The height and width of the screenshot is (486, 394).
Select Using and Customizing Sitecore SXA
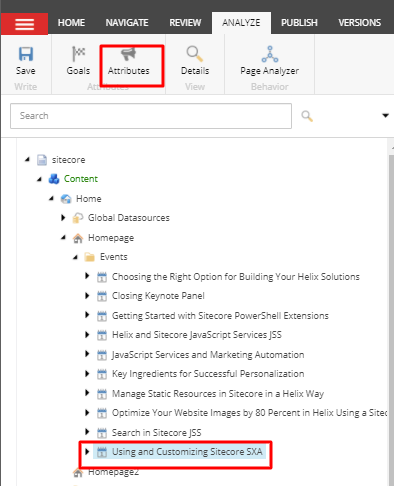point(187,452)
